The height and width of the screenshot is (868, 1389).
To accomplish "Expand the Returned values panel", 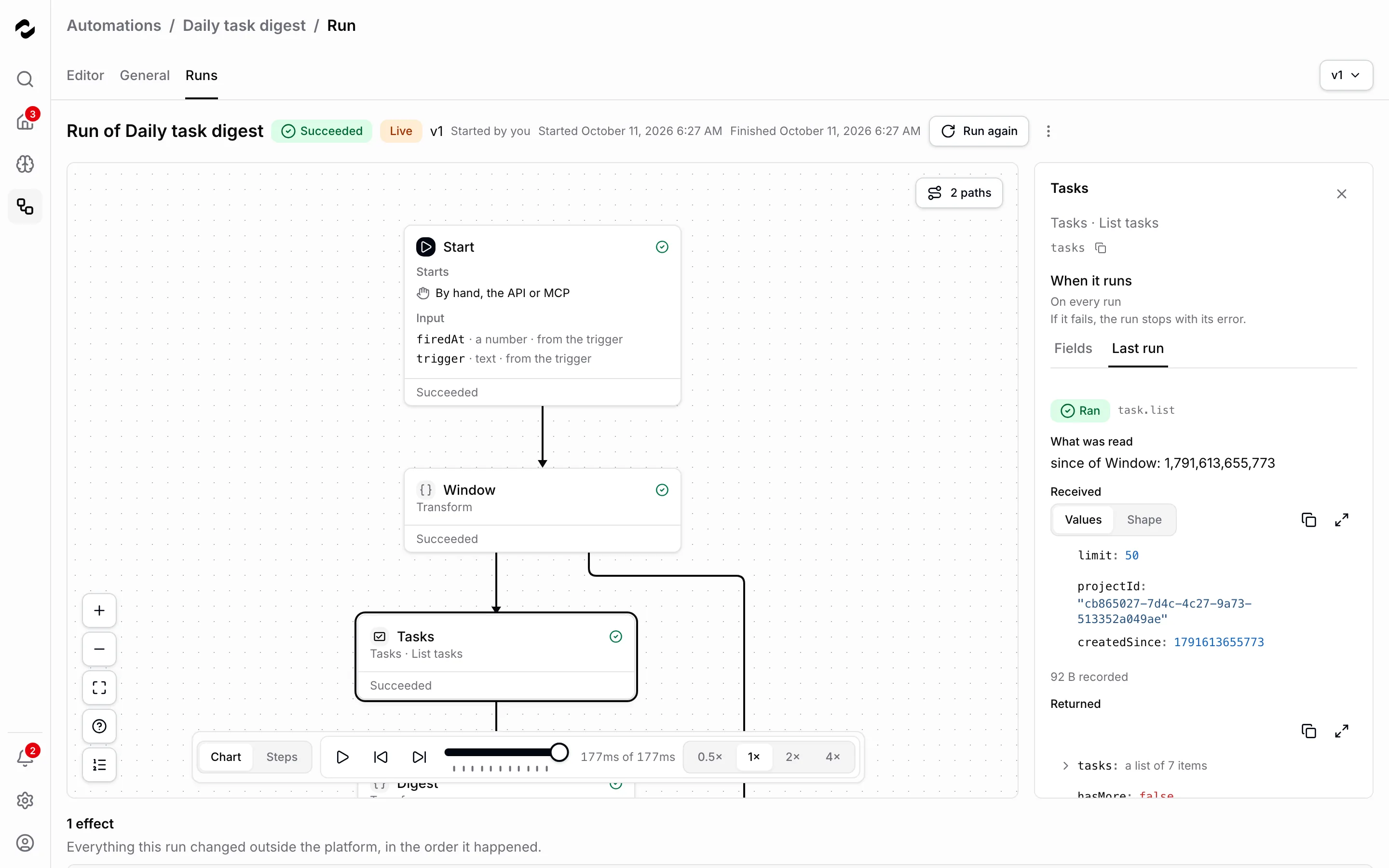I will 1341,732.
